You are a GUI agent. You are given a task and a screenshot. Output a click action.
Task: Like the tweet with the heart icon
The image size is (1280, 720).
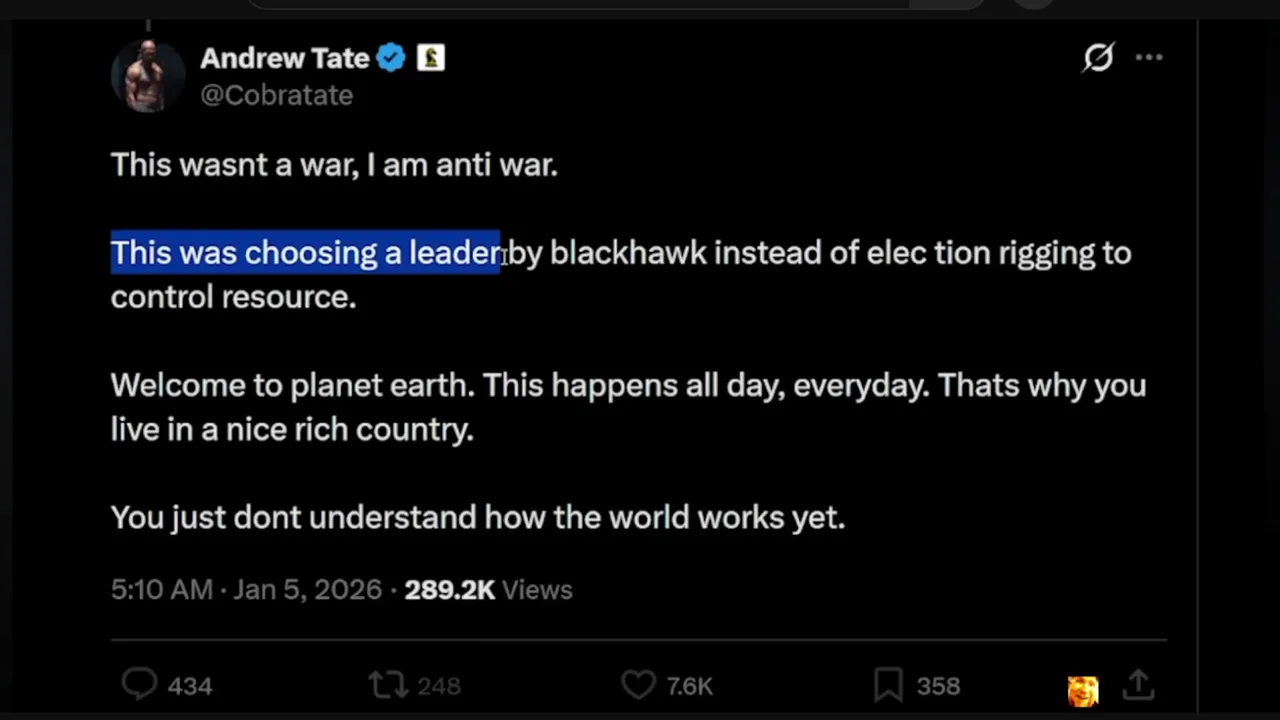tap(638, 685)
